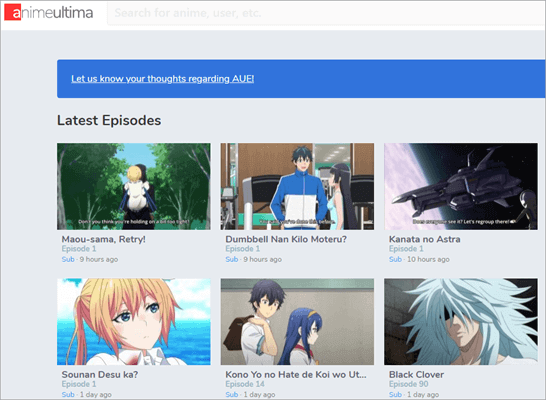Open the Kono Yo no Hate thumbnail
The height and width of the screenshot is (400, 546).
coord(297,322)
